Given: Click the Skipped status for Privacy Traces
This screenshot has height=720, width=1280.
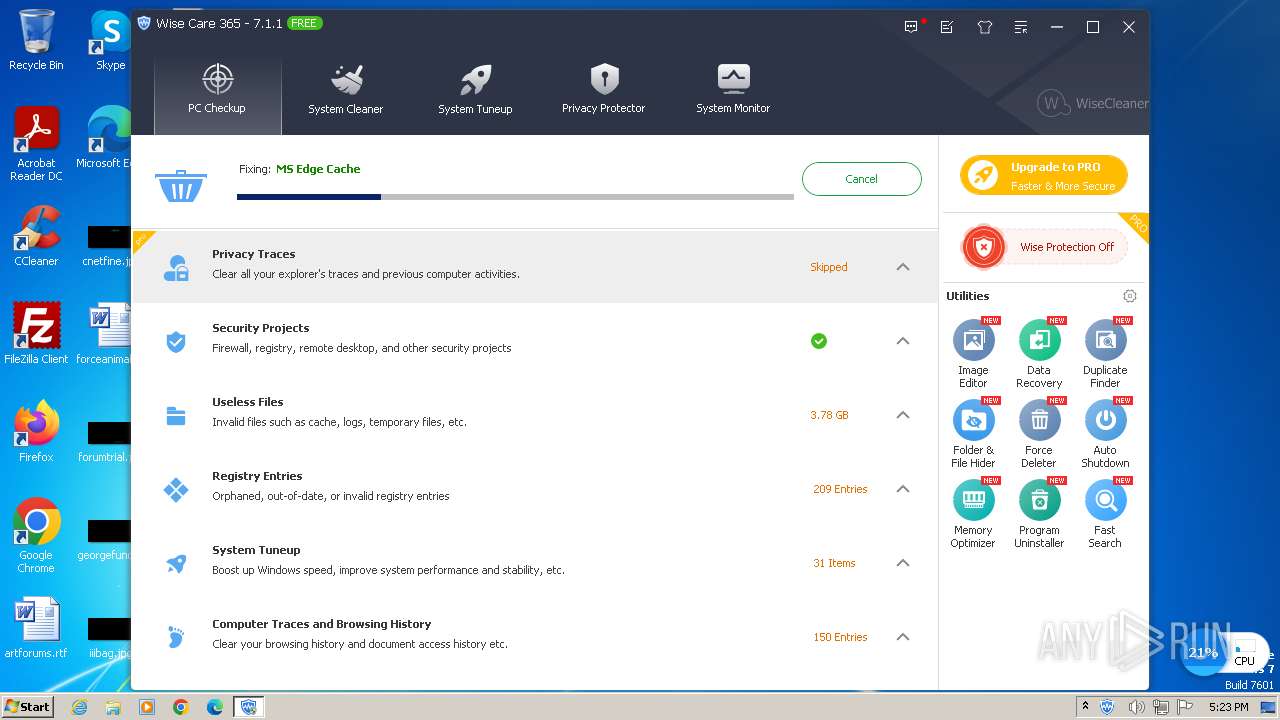Looking at the screenshot, I should pyautogui.click(x=829, y=267).
